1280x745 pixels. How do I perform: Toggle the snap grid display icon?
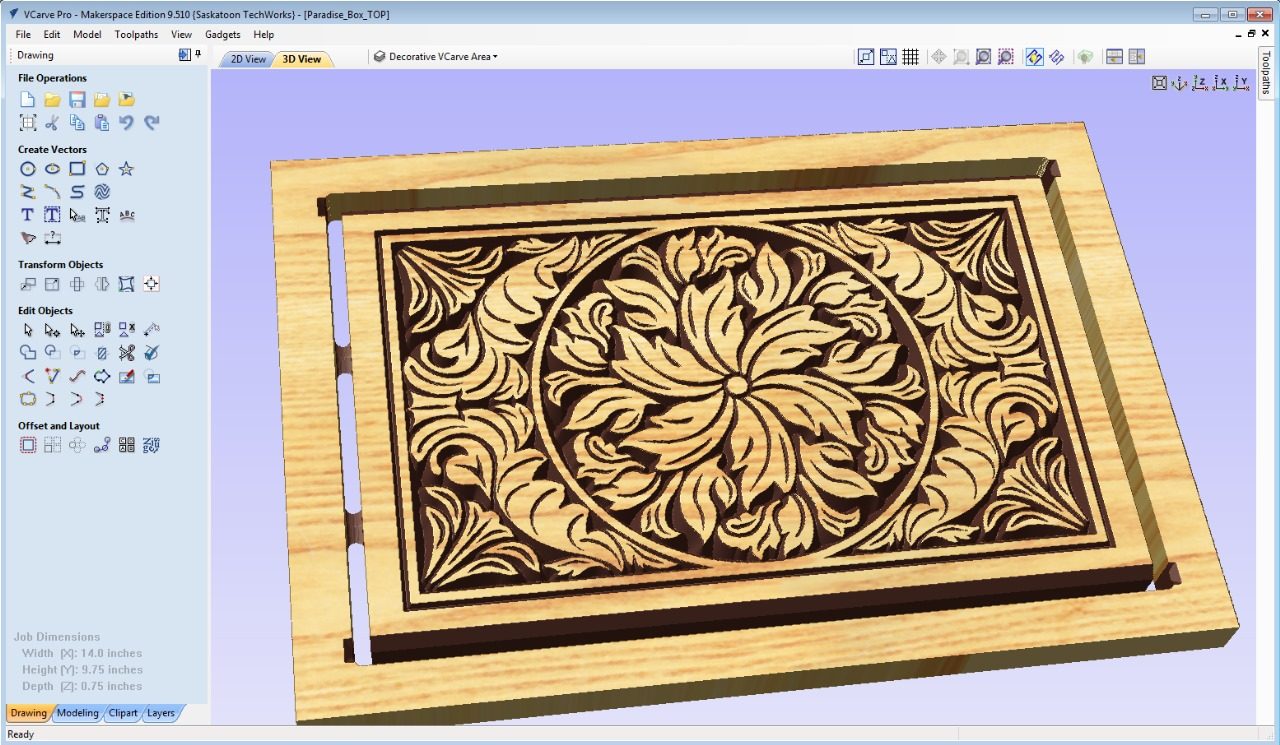[910, 58]
